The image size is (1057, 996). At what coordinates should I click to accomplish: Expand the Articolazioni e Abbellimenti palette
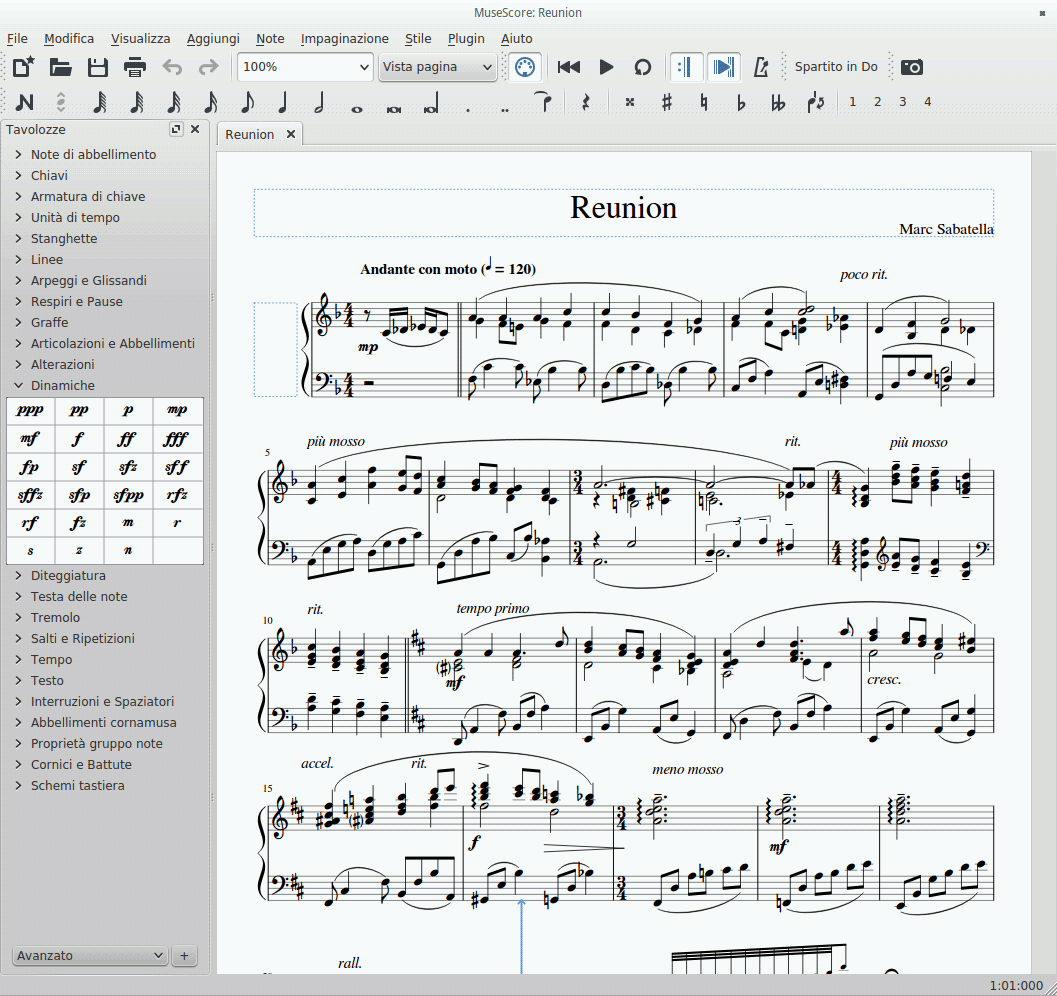pyautogui.click(x=112, y=343)
